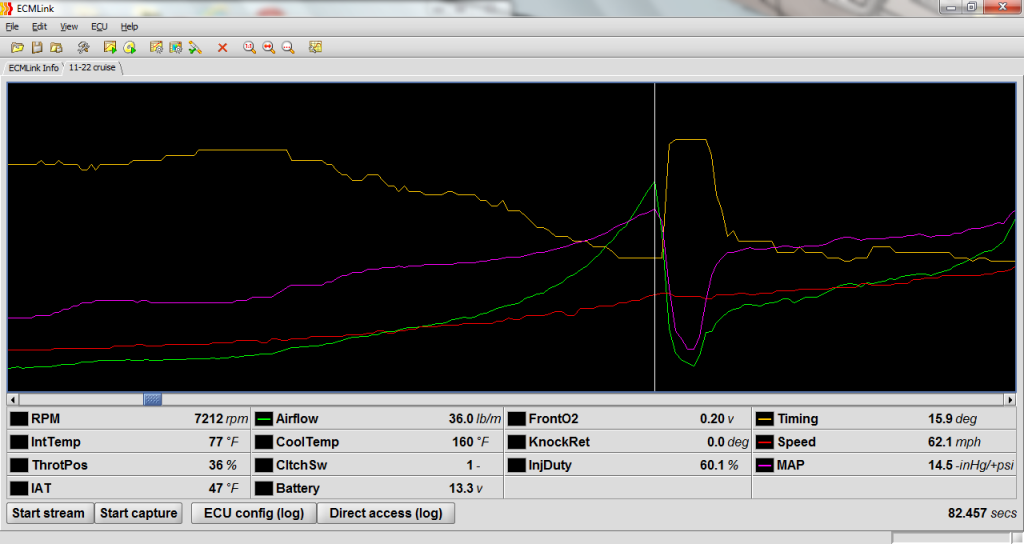Click the green Airflow color swatch

[264, 419]
